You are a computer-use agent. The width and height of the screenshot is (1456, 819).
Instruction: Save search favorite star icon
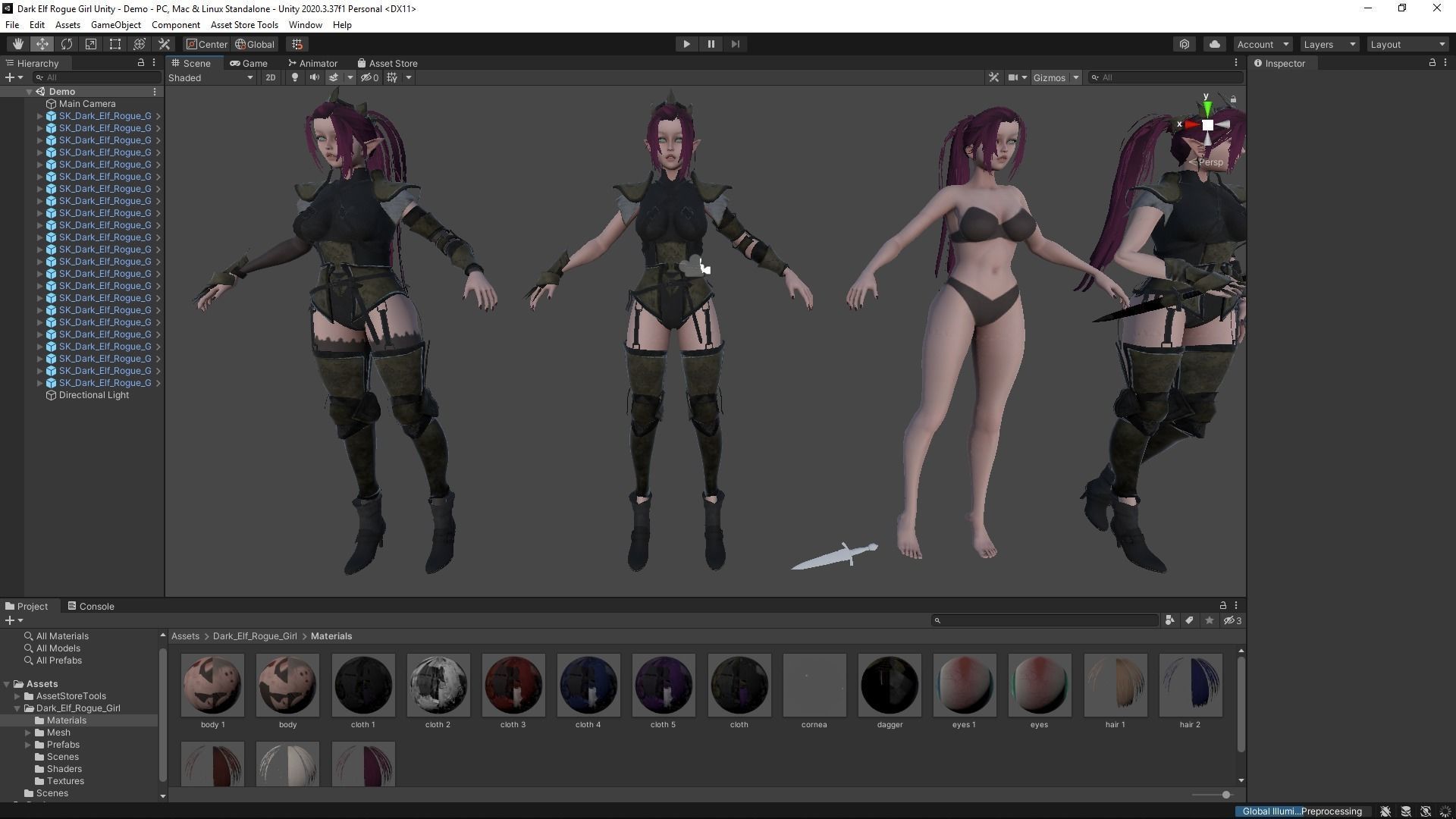click(1209, 620)
